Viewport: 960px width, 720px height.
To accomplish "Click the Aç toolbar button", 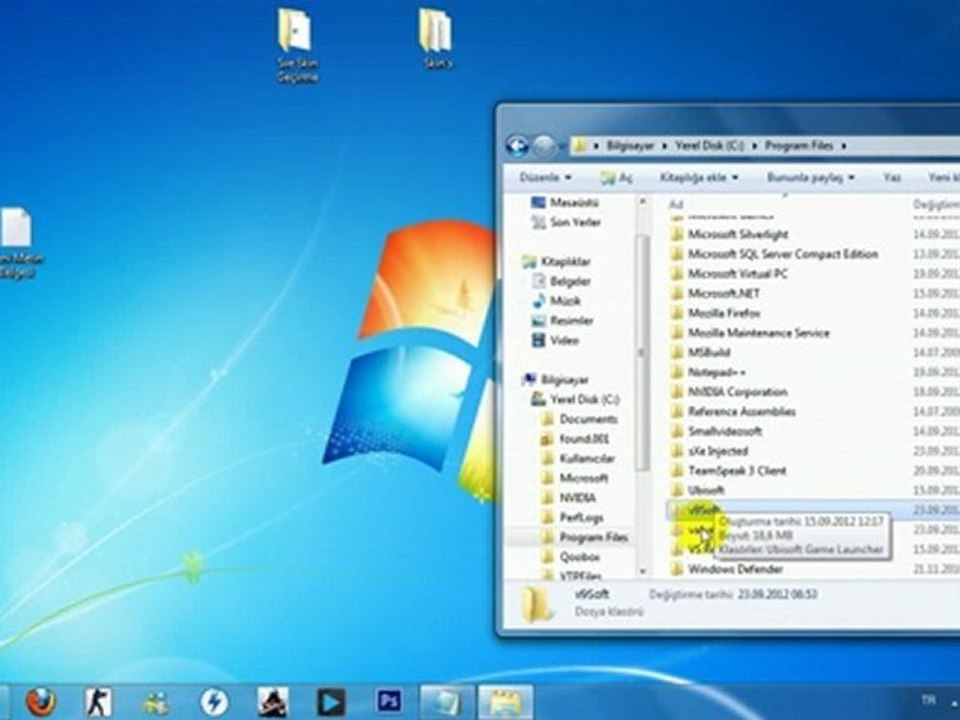I will (617, 178).
